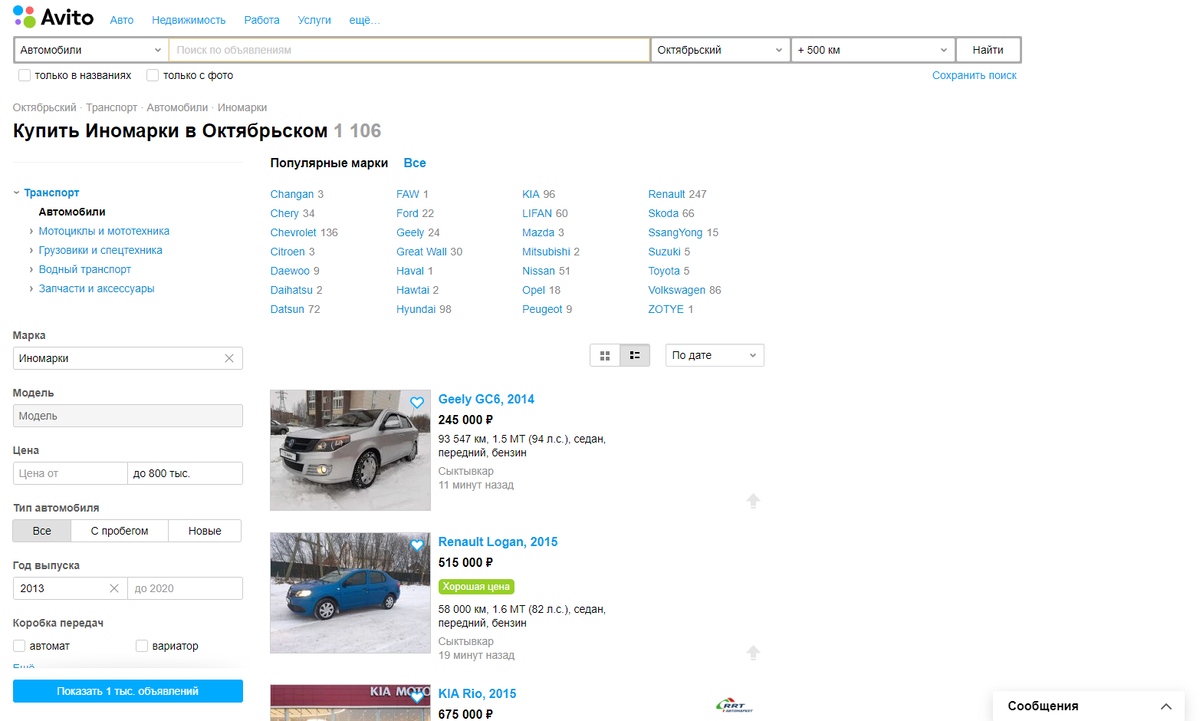Check the автомат gearbox option
The width and height of the screenshot is (1200, 721).
(19, 646)
